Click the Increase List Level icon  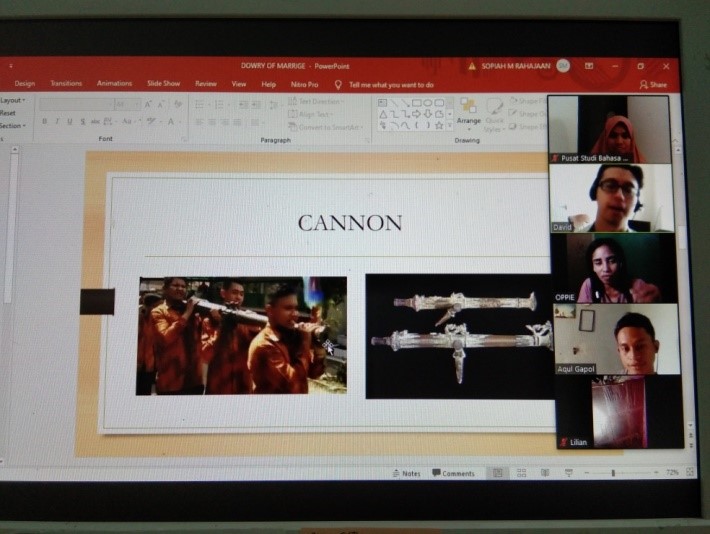(x=256, y=105)
